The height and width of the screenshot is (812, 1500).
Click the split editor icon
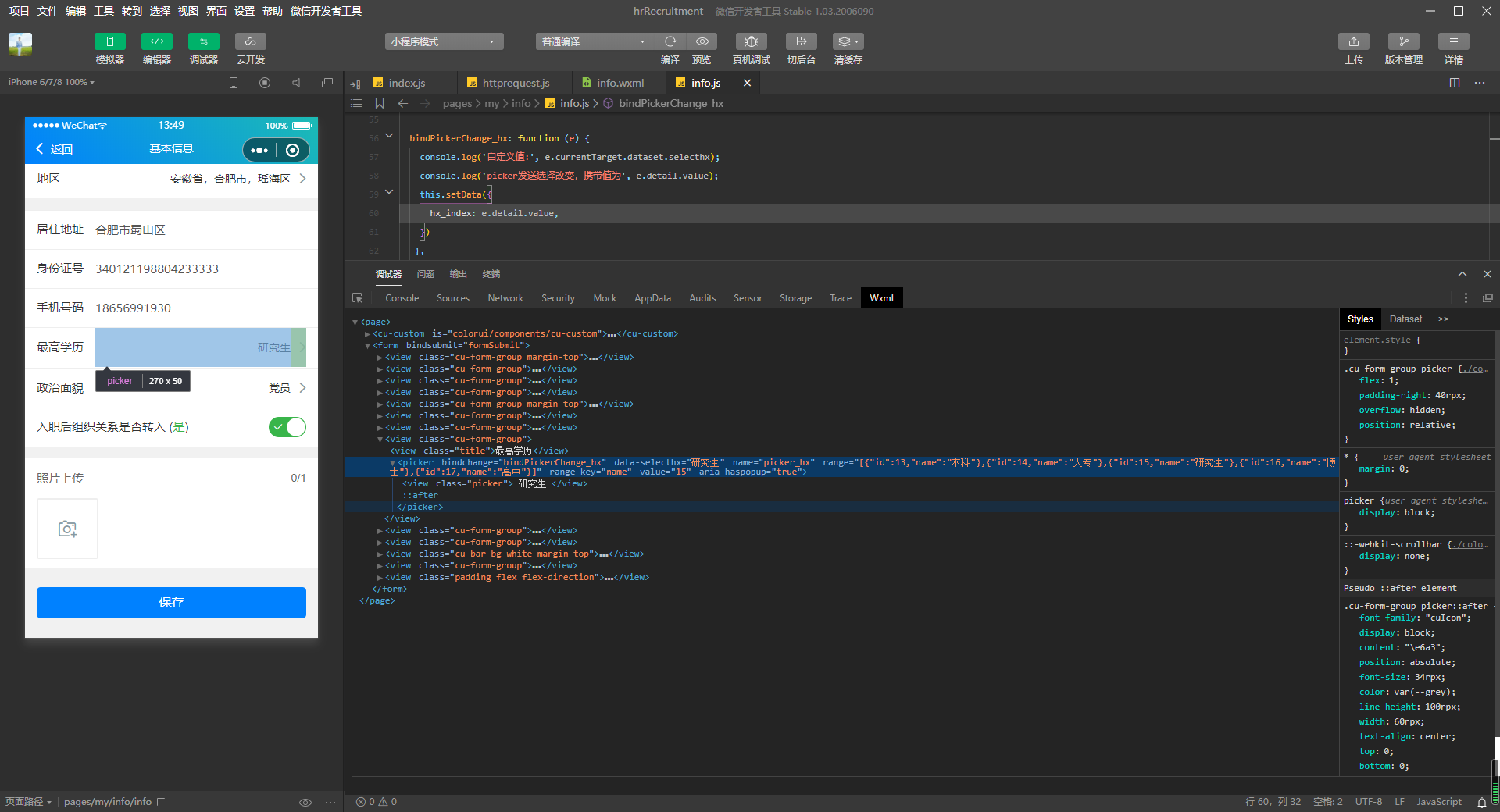pos(1455,83)
